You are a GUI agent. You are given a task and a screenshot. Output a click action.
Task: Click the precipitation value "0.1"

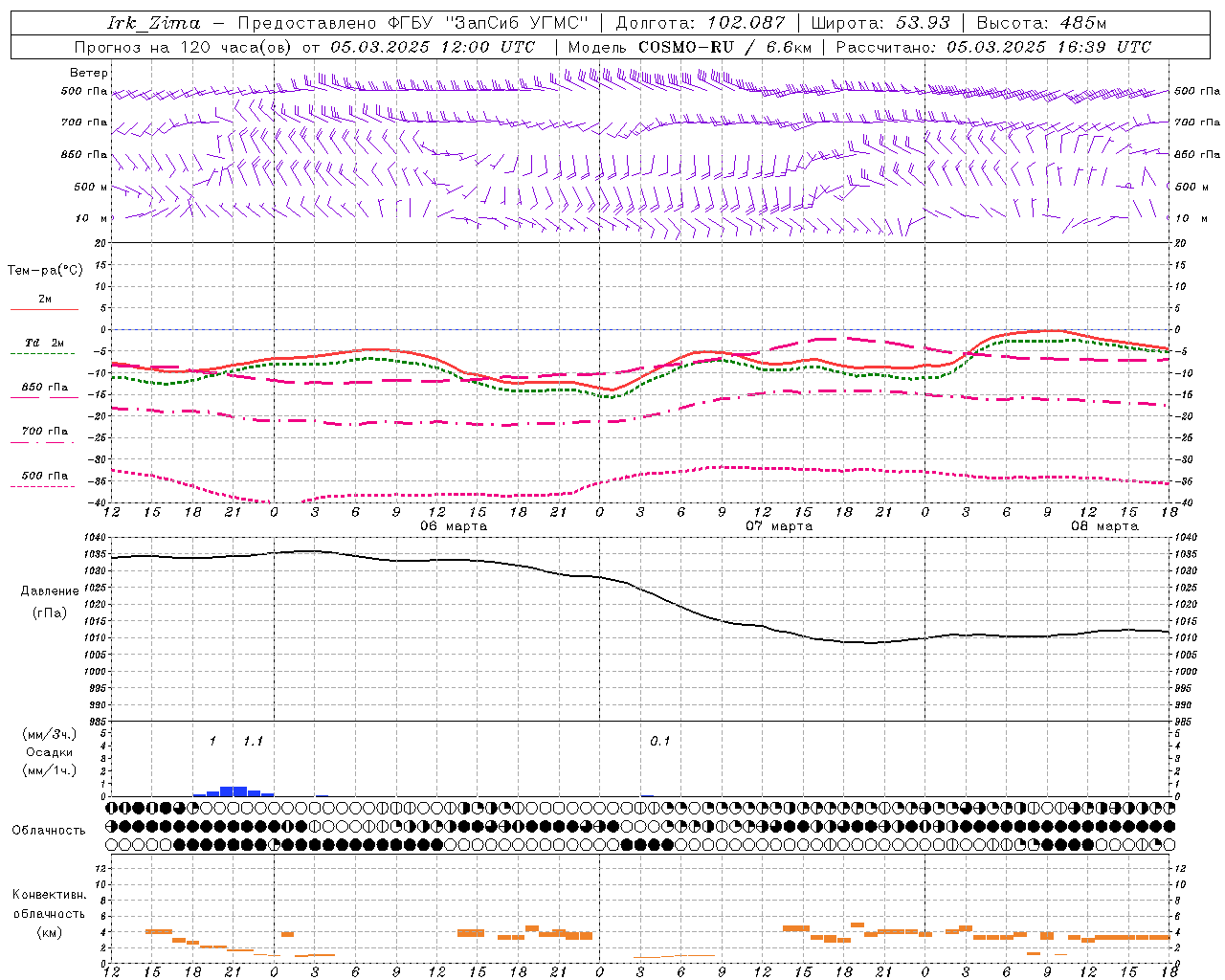point(660,742)
